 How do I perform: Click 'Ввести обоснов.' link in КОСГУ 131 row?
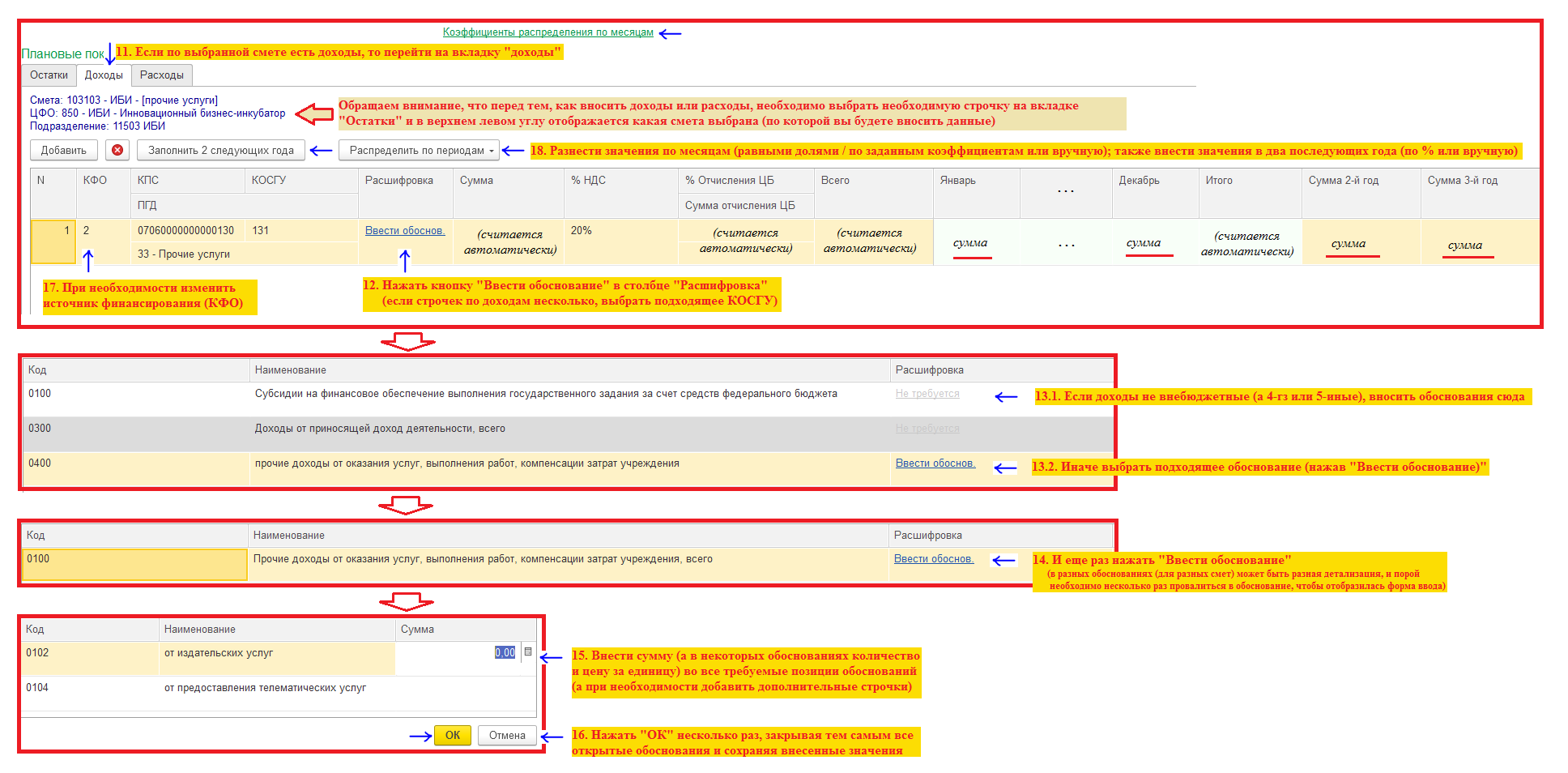404,231
